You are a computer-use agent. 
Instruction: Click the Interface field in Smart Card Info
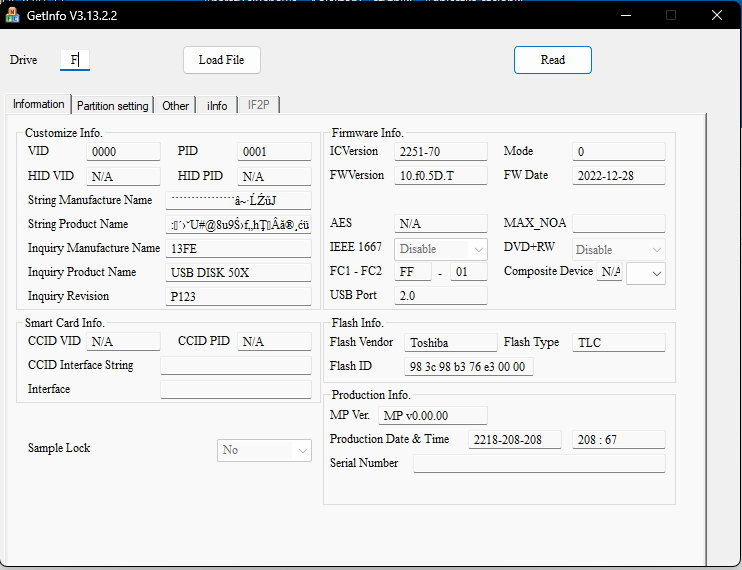pos(236,390)
